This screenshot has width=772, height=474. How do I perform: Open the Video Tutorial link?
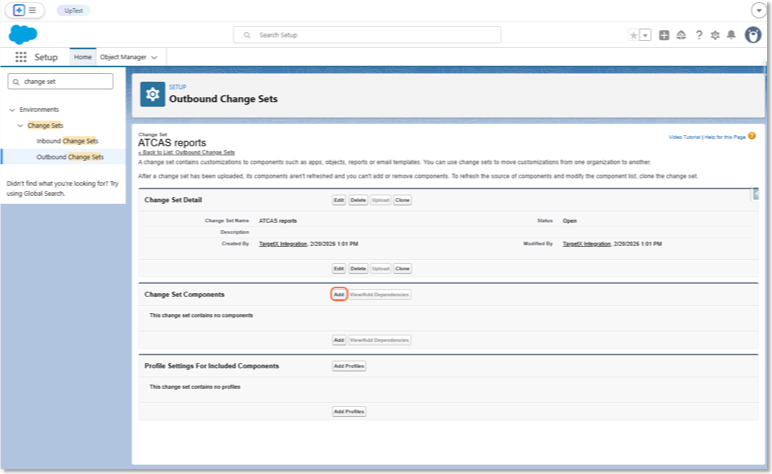click(x=684, y=137)
